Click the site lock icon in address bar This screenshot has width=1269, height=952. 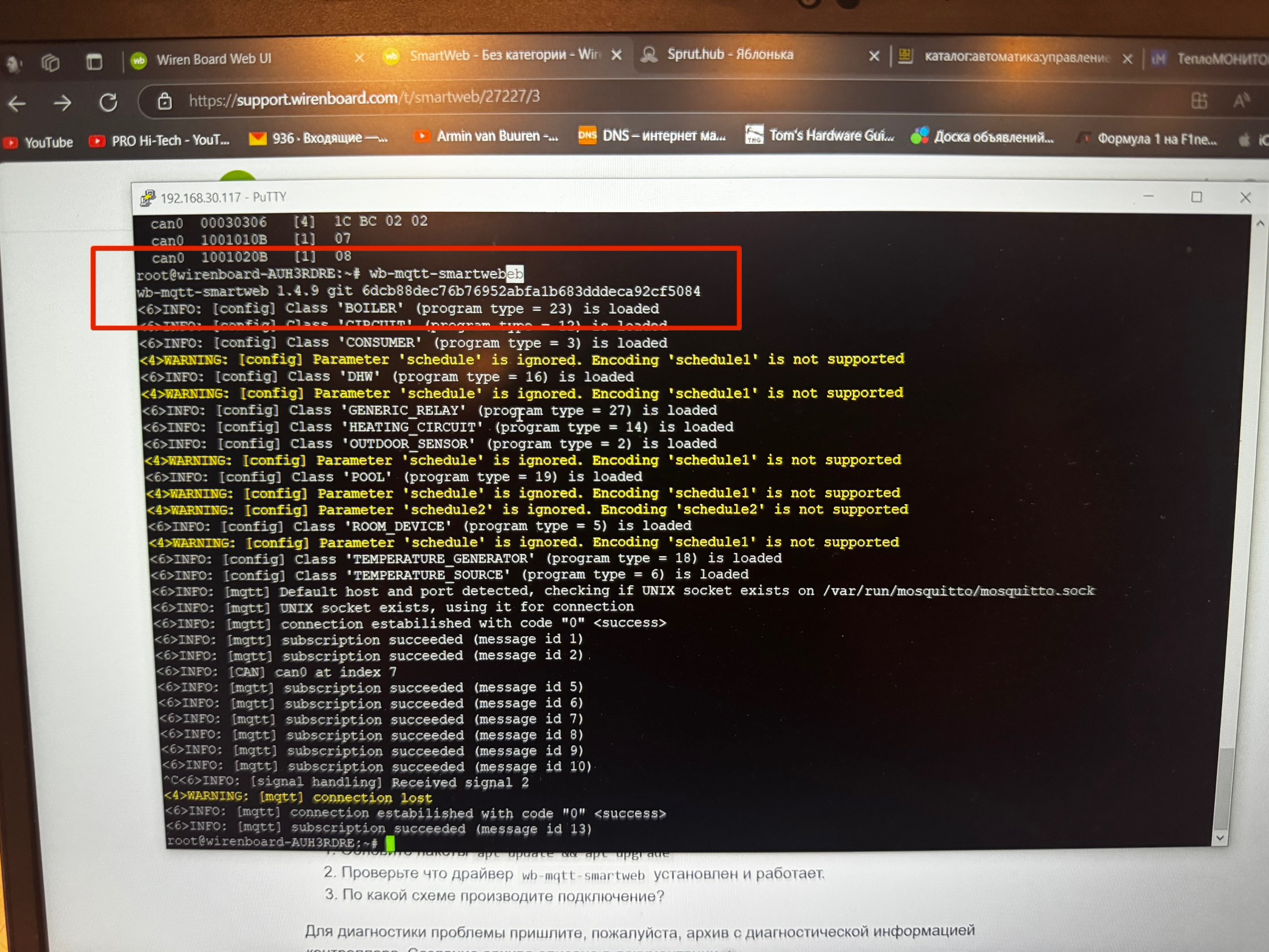coord(165,101)
